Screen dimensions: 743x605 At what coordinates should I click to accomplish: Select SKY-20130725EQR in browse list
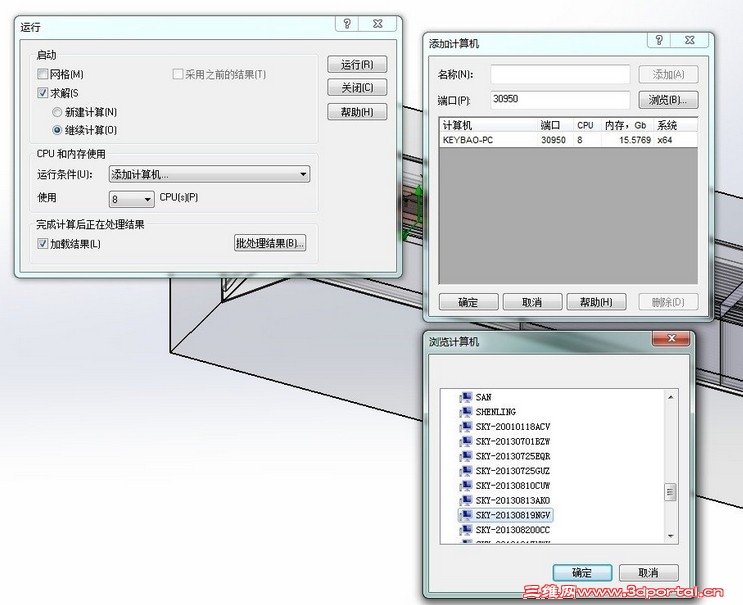[x=513, y=456]
